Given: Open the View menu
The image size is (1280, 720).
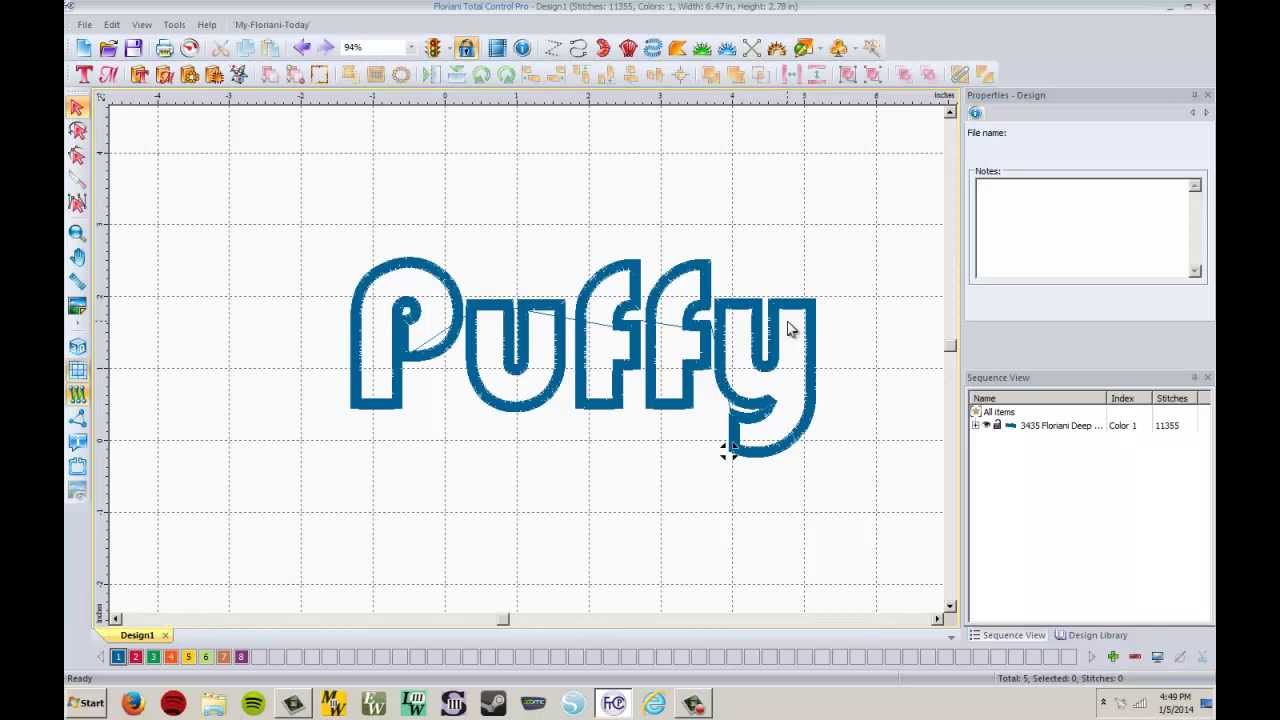Looking at the screenshot, I should [x=142, y=24].
